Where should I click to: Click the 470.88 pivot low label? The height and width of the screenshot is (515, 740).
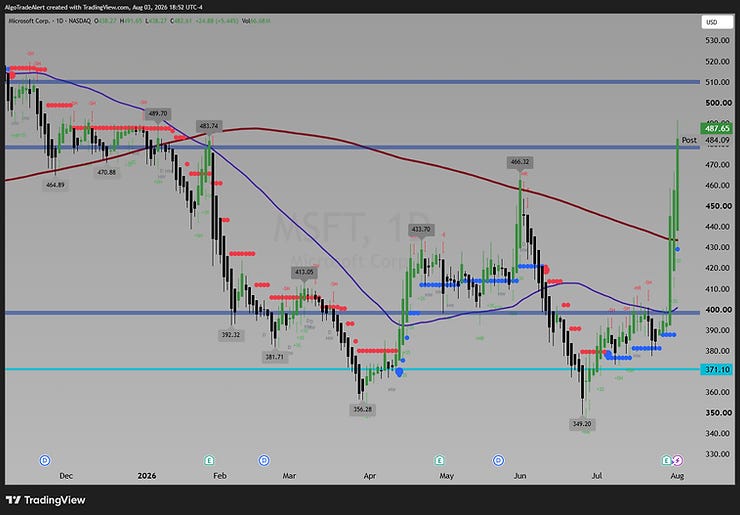point(106,172)
